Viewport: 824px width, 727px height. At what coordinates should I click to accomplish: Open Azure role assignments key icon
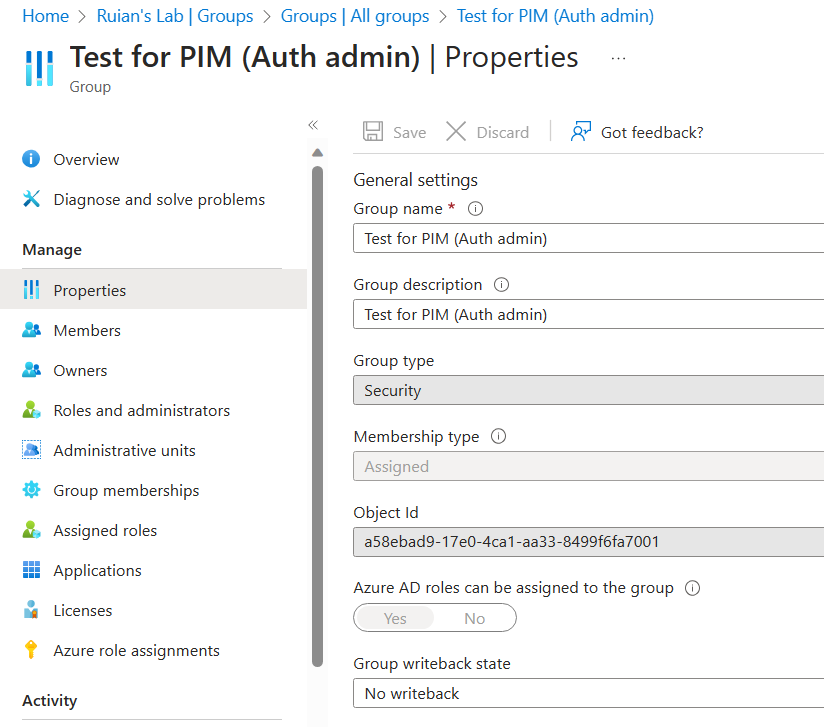[x=30, y=650]
